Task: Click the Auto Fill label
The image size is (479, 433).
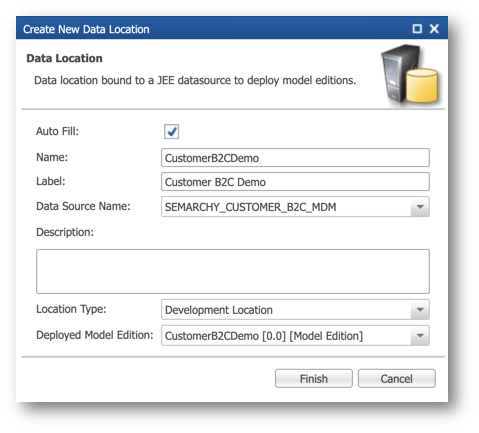Action: click(x=57, y=131)
